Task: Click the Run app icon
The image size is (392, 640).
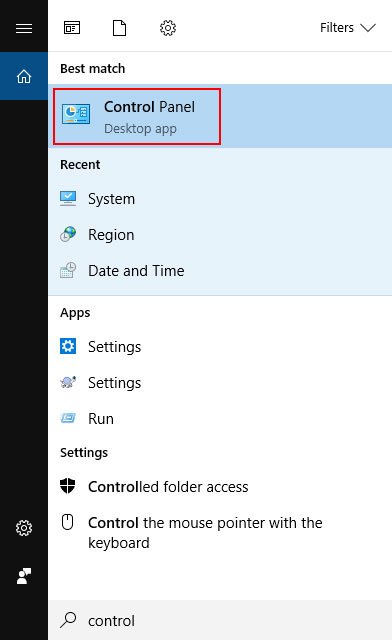Action: click(68, 418)
